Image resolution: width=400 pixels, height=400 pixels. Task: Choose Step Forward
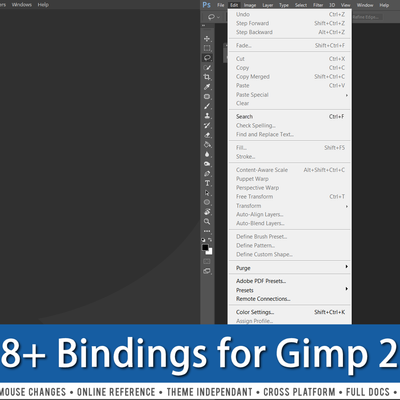tap(289, 23)
